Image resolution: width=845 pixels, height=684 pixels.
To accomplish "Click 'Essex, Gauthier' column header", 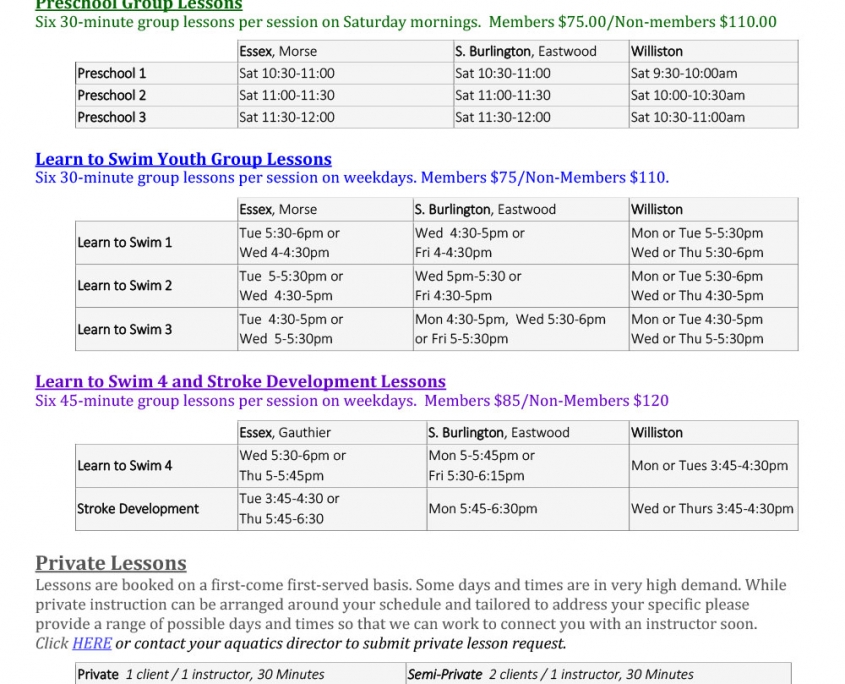I will [332, 433].
